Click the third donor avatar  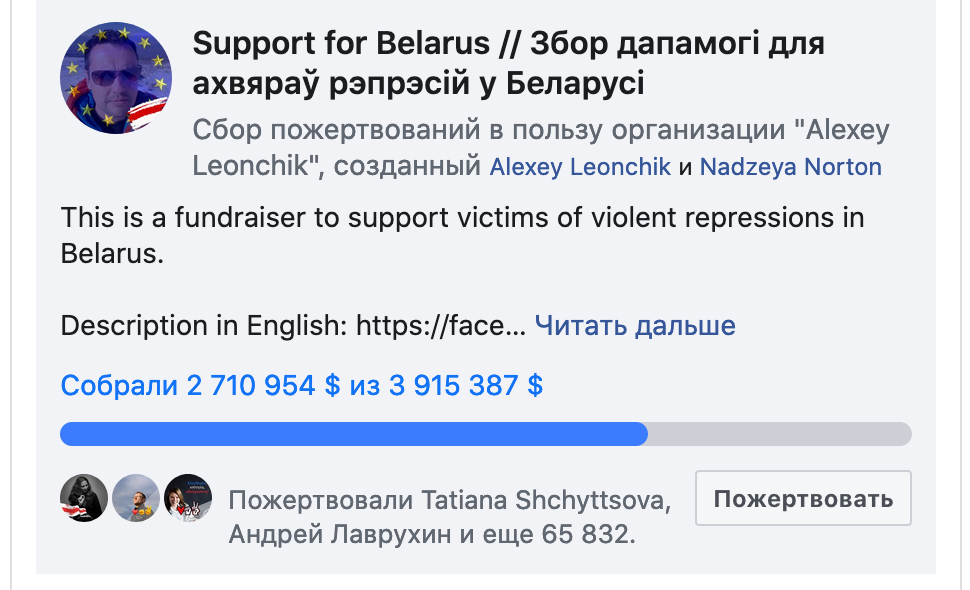pos(188,498)
